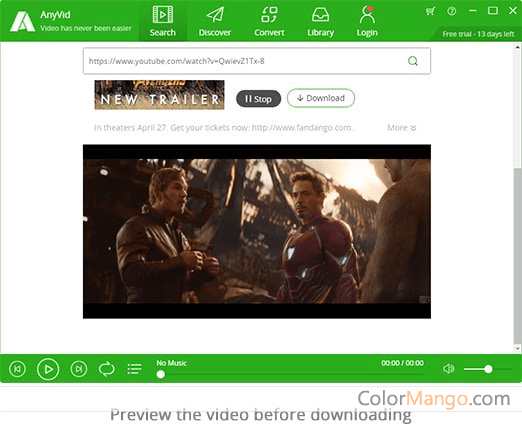
Task: Open the Library tab
Action: 320,21
